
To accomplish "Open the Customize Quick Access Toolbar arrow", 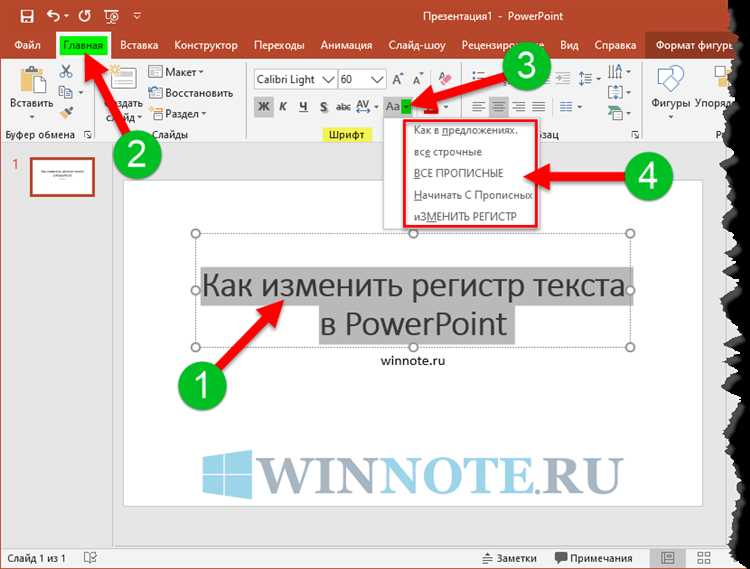I will (137, 16).
